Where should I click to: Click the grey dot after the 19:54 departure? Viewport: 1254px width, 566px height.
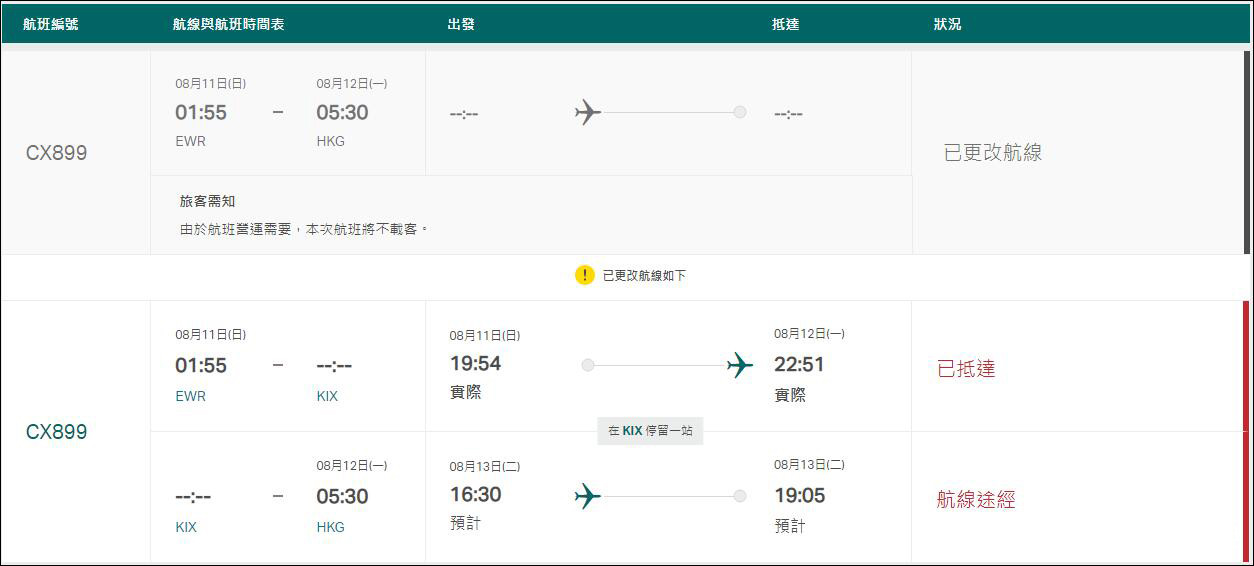(x=588, y=365)
